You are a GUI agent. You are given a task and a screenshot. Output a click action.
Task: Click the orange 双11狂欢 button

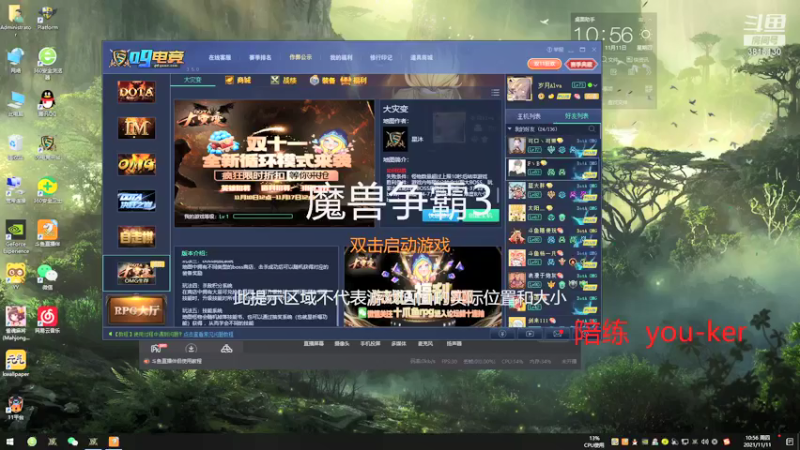click(x=544, y=64)
